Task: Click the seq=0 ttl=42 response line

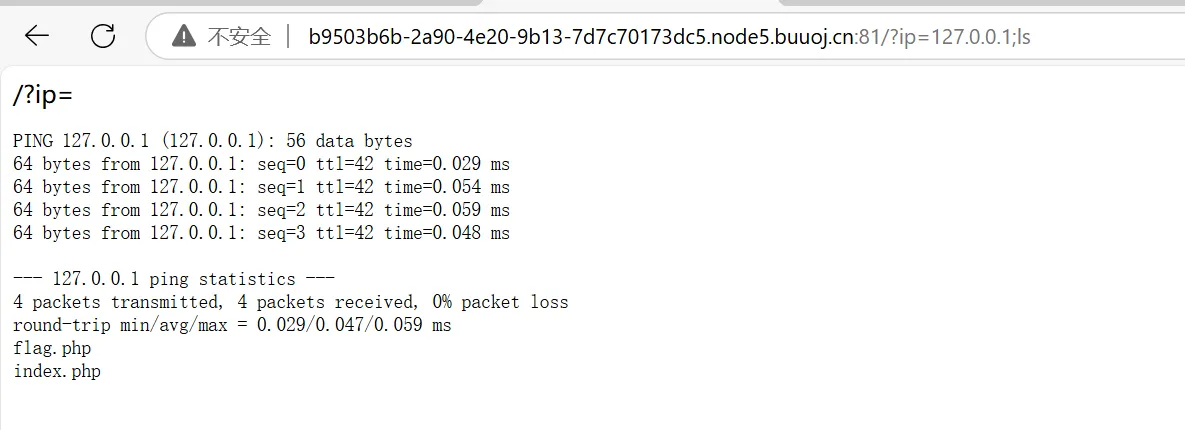Action: (x=261, y=164)
